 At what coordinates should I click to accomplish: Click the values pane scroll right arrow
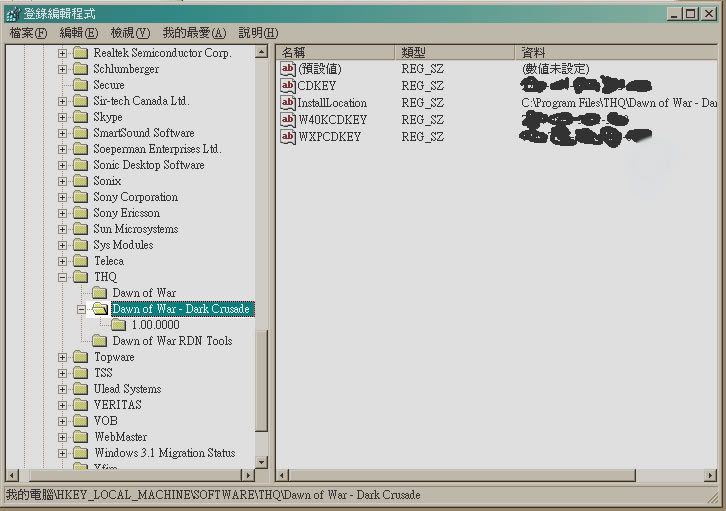pos(711,475)
